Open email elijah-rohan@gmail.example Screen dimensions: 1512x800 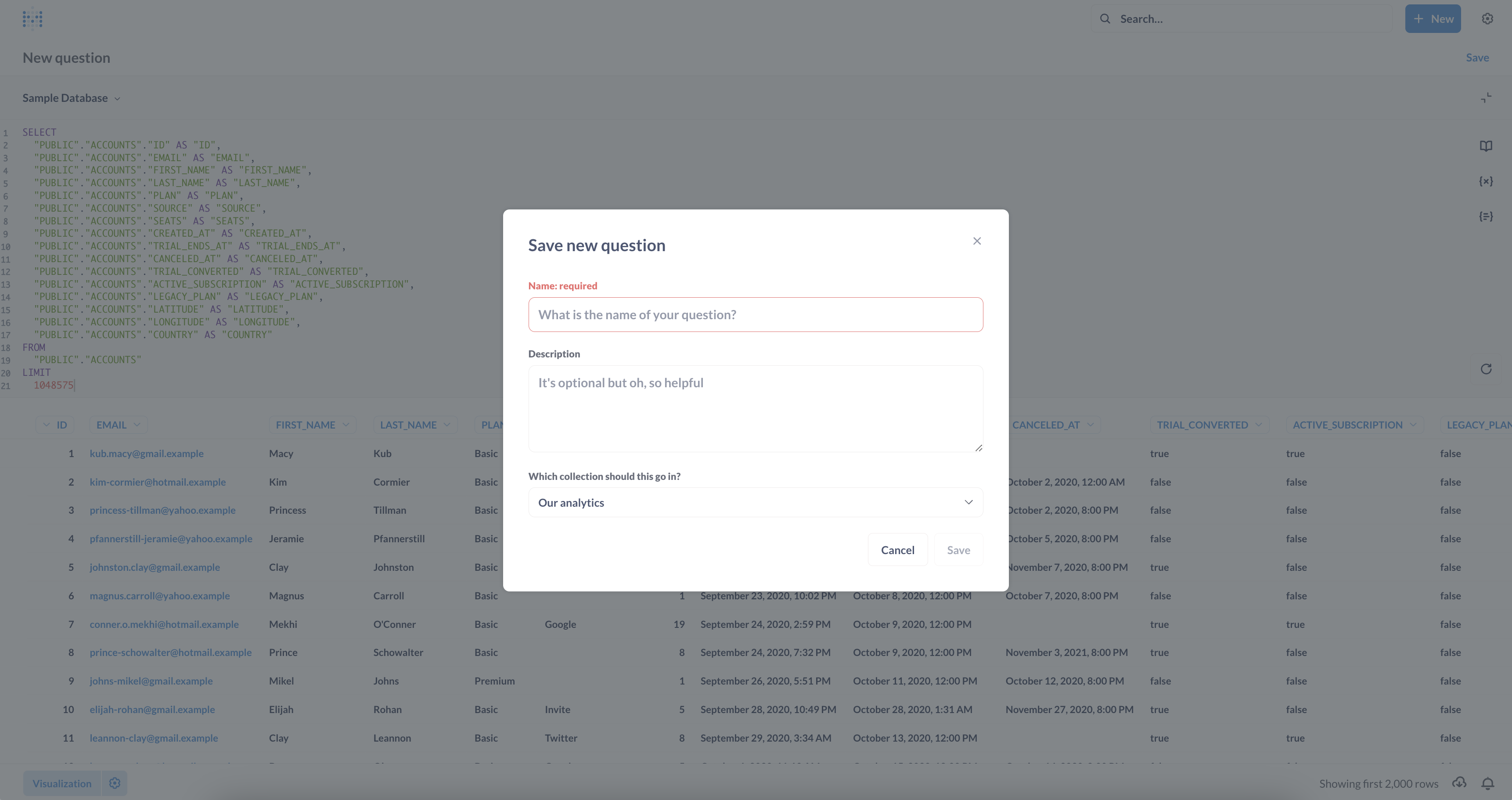point(153,710)
